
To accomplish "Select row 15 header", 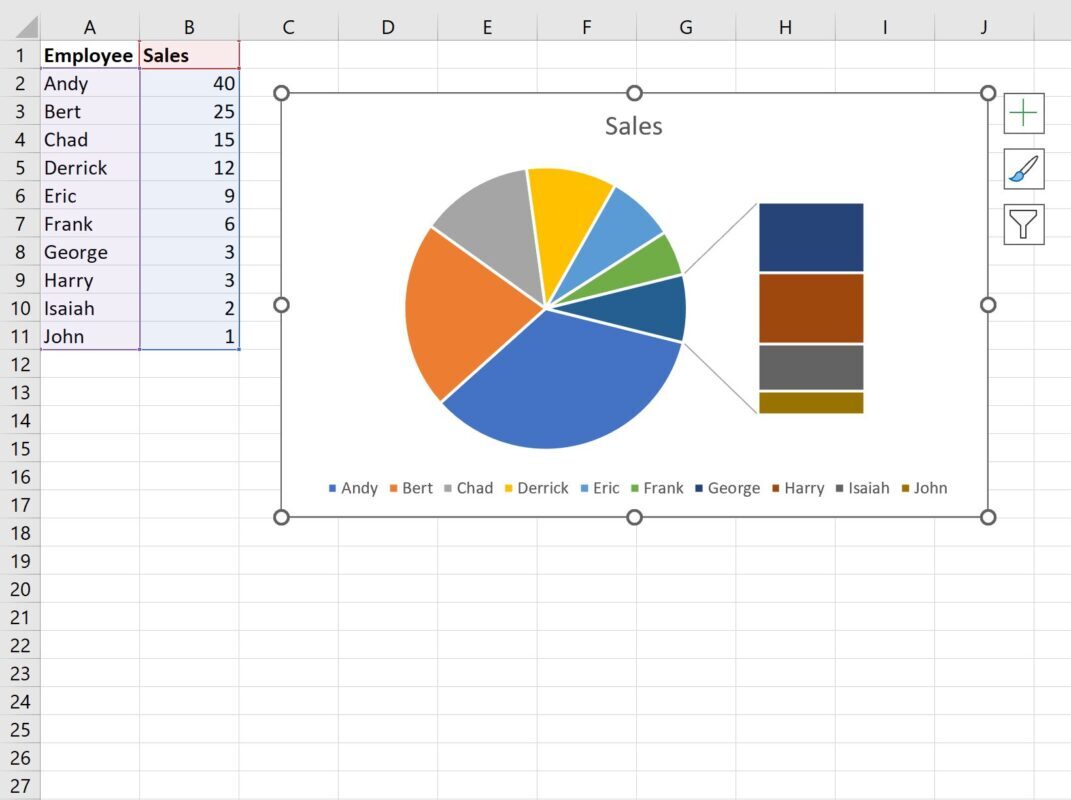I will 20,449.
